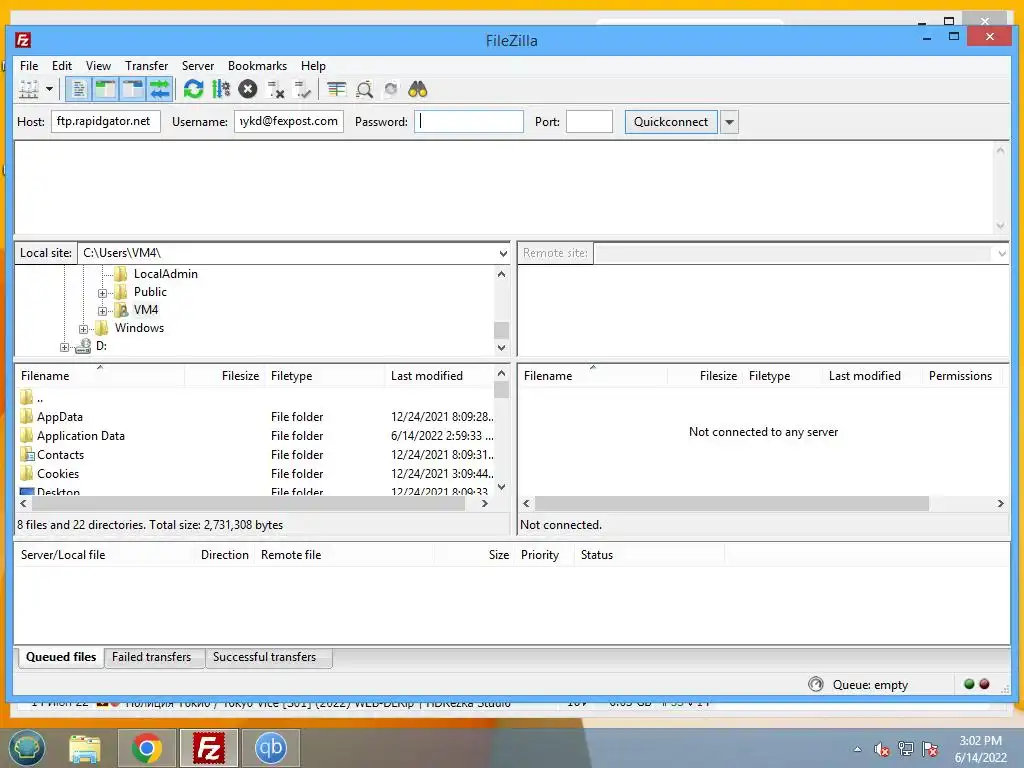The height and width of the screenshot is (768, 1024).
Task: Open the Site Manager dropdown arrow
Action: (x=49, y=89)
